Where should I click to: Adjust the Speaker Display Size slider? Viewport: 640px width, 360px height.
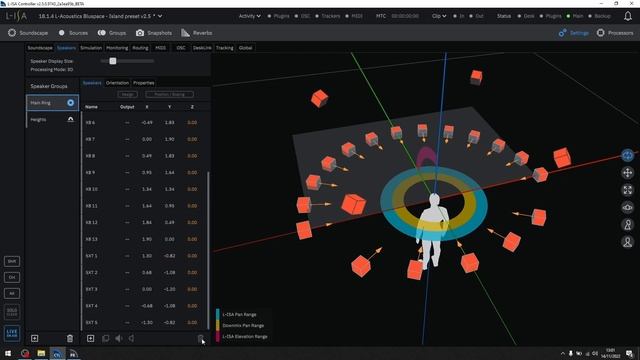coord(127,61)
